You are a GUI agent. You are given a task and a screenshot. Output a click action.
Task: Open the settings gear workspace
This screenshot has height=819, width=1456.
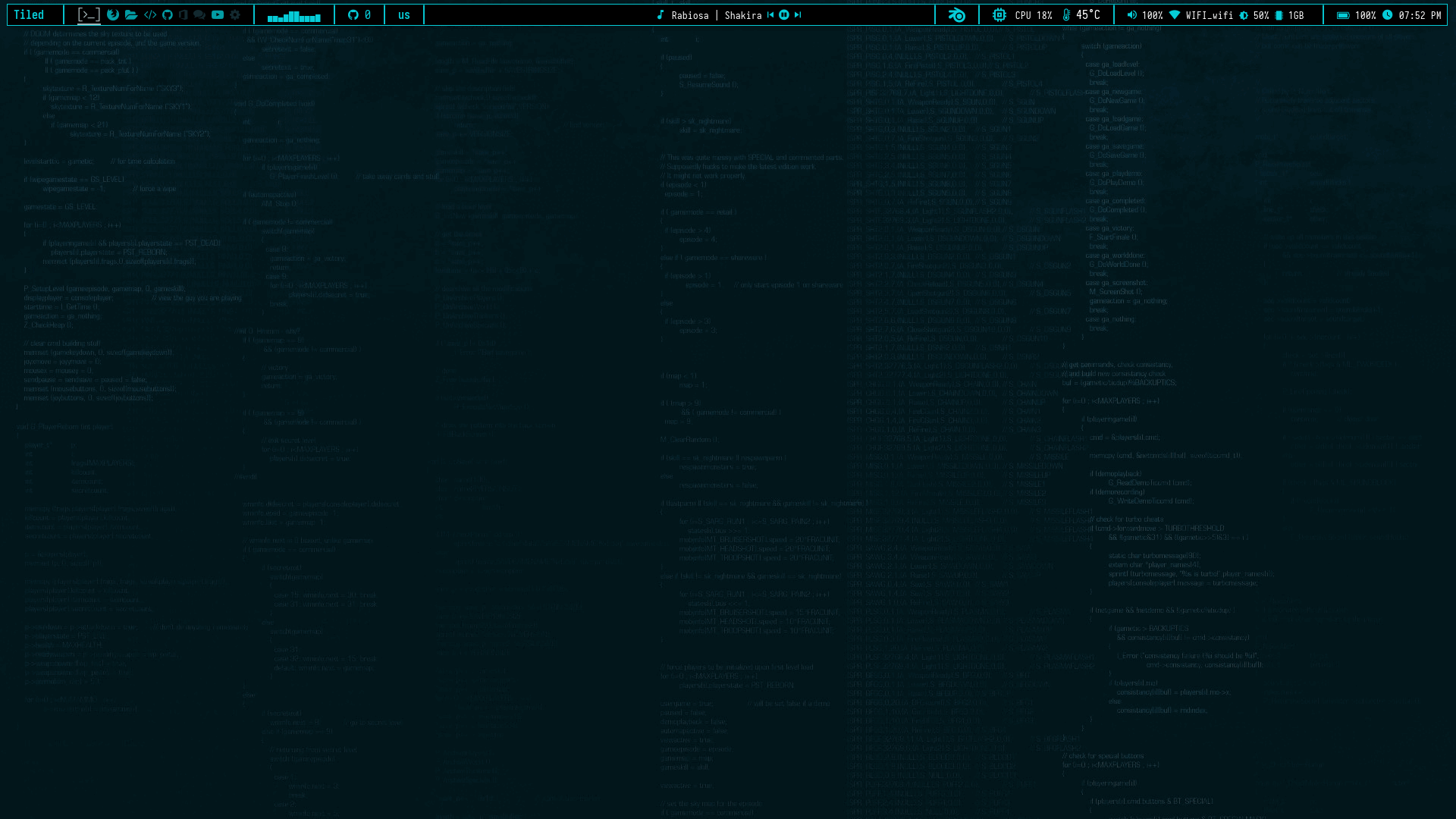click(x=235, y=15)
